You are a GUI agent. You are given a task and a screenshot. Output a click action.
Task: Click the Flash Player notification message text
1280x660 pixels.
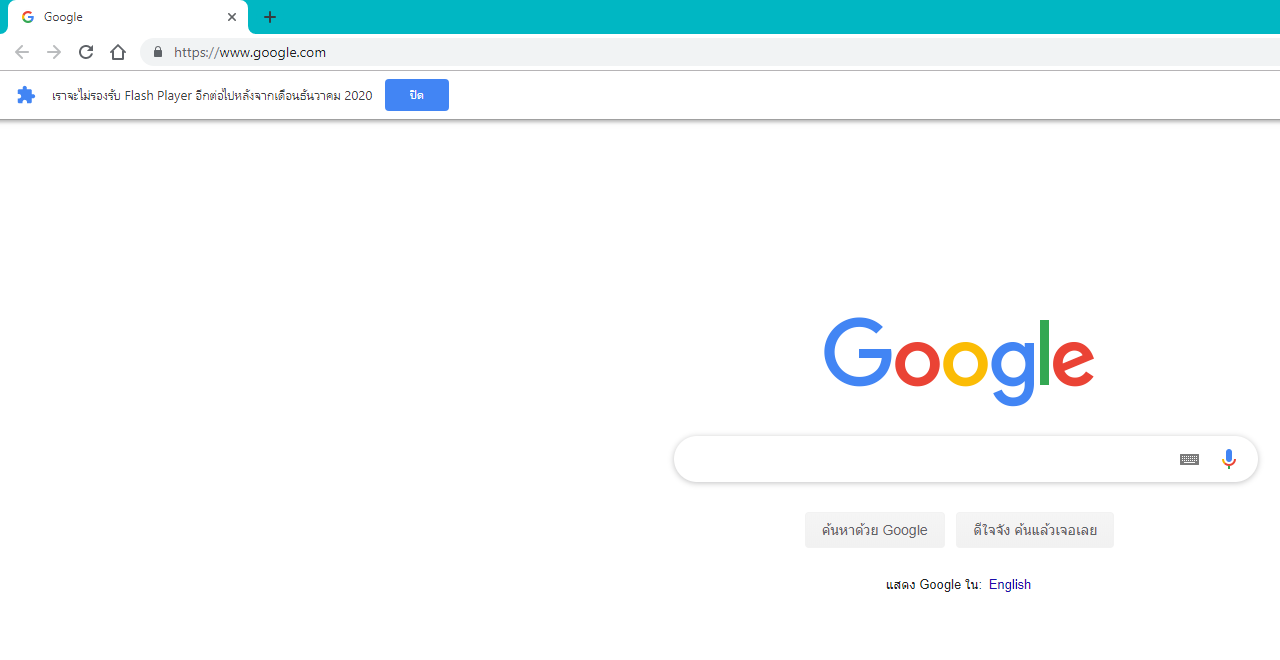(212, 96)
